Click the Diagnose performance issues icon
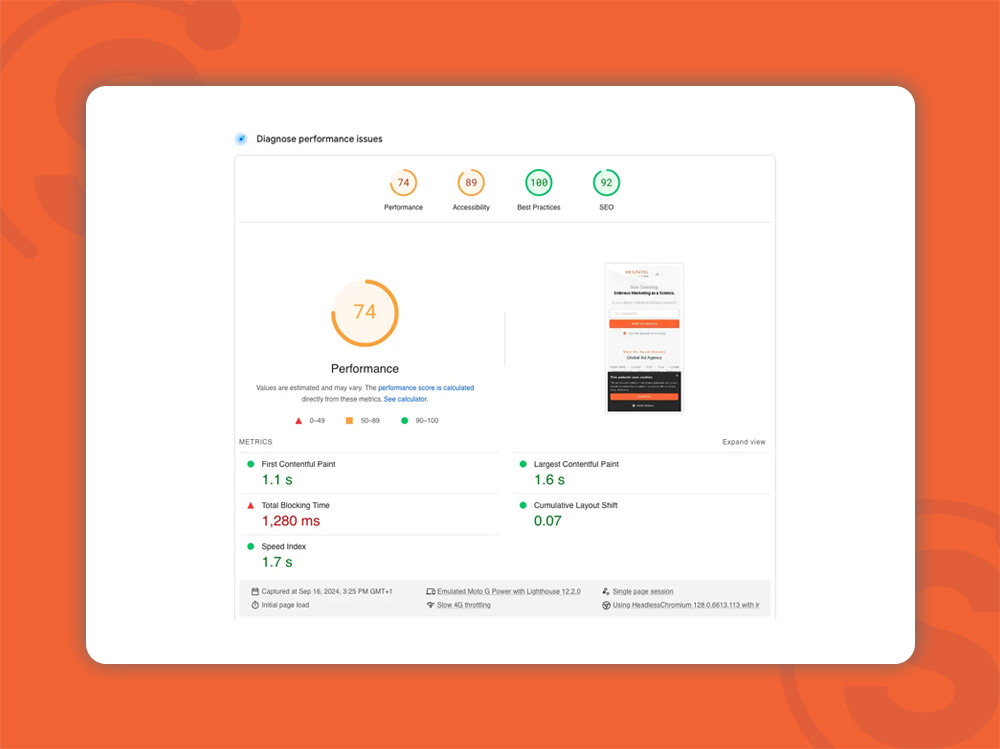Image resolution: width=1000 pixels, height=749 pixels. [x=241, y=139]
